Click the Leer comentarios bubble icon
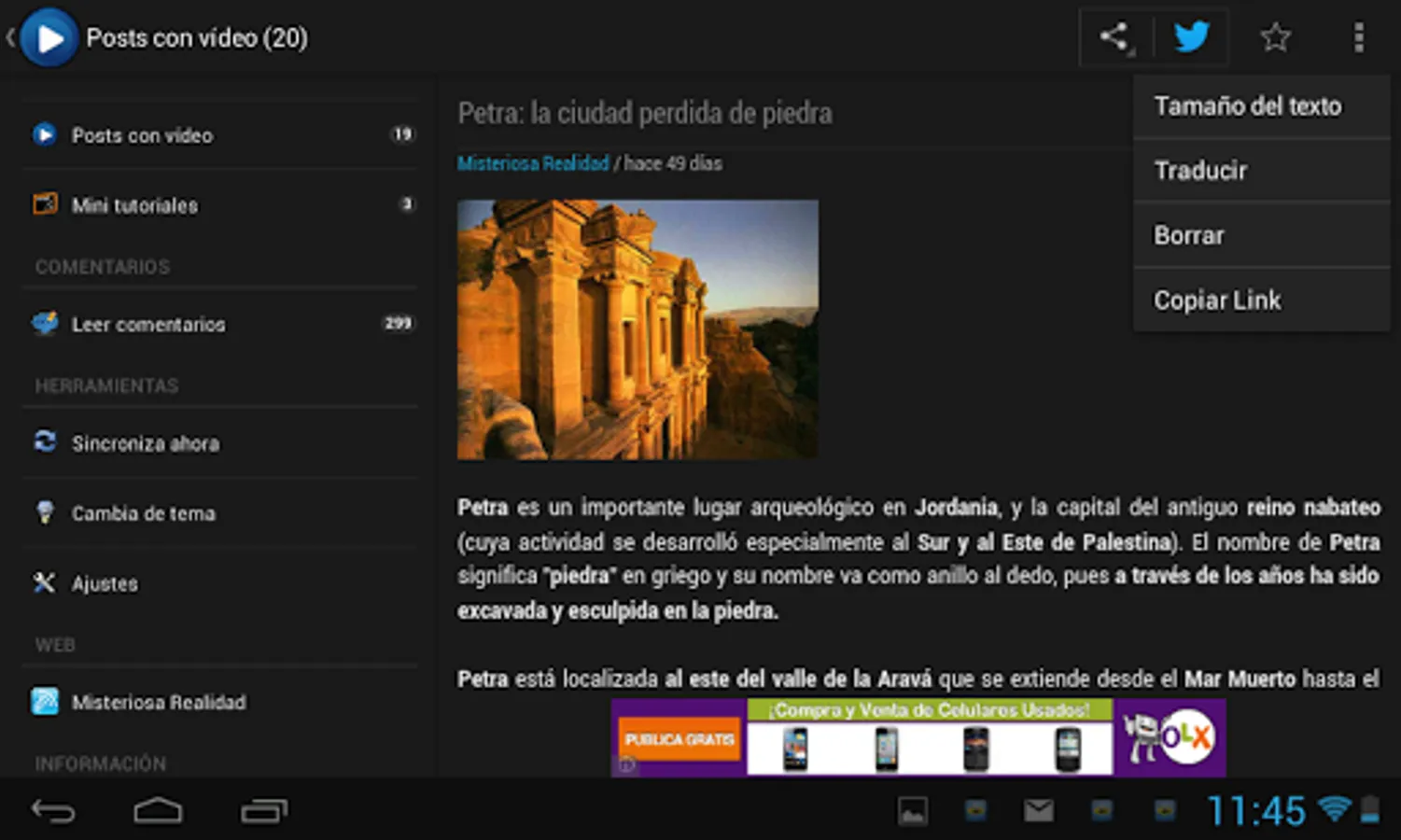The height and width of the screenshot is (840, 1401). 45,323
